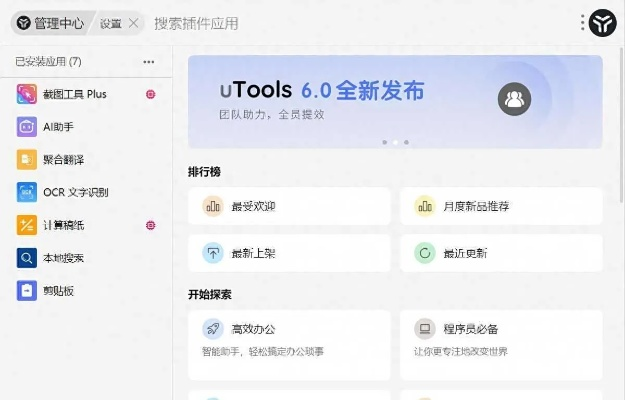This screenshot has width=625, height=400.
Task: Click the uTools logo in 管理中心 tab
Action: [24, 23]
